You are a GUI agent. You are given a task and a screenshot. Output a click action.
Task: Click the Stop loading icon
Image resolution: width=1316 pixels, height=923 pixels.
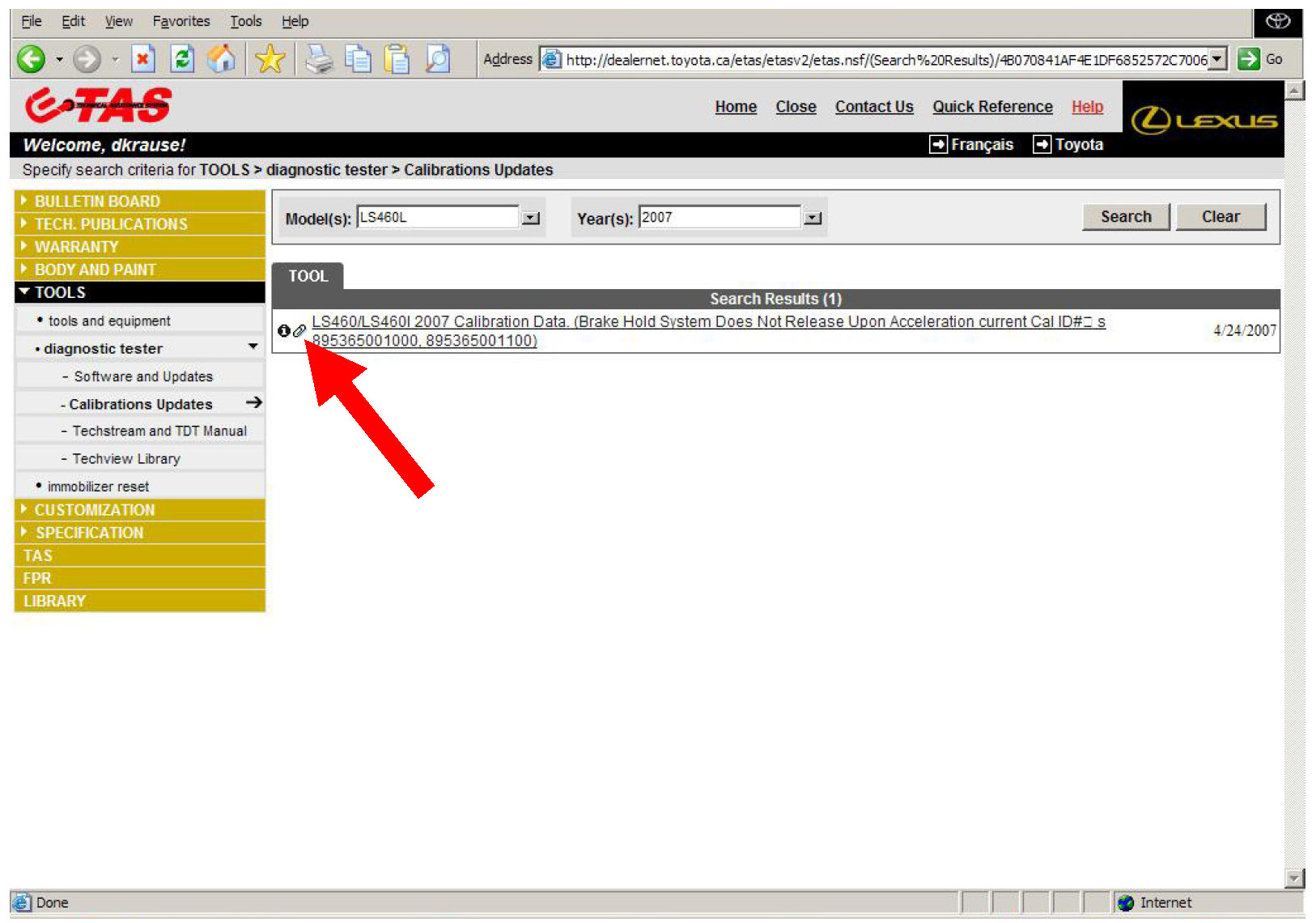click(x=142, y=59)
